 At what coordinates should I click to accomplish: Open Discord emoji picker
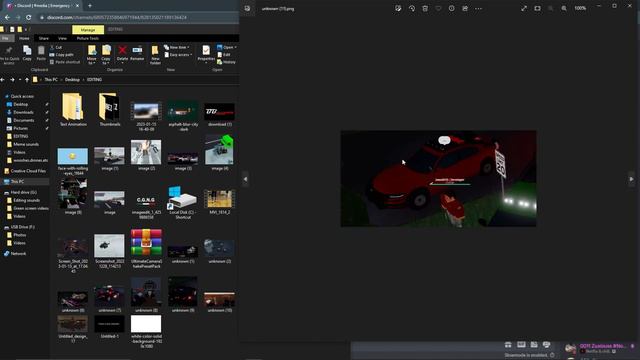[547, 345]
